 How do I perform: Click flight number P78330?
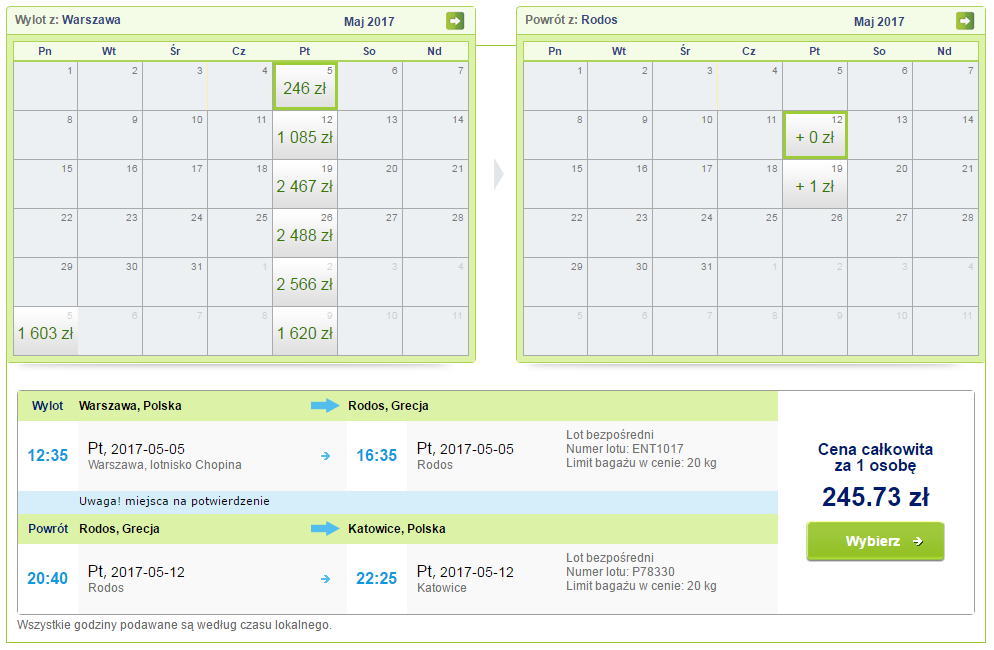(654, 572)
